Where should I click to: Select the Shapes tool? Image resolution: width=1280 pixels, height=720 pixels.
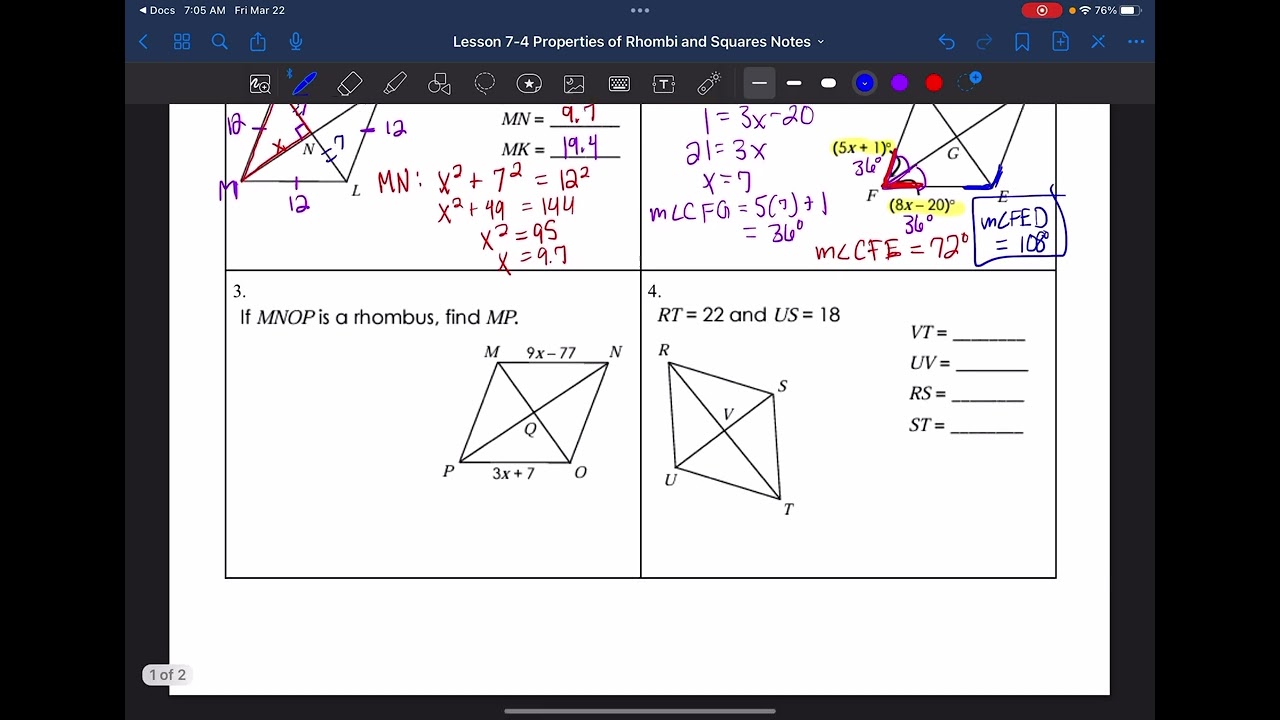(440, 84)
